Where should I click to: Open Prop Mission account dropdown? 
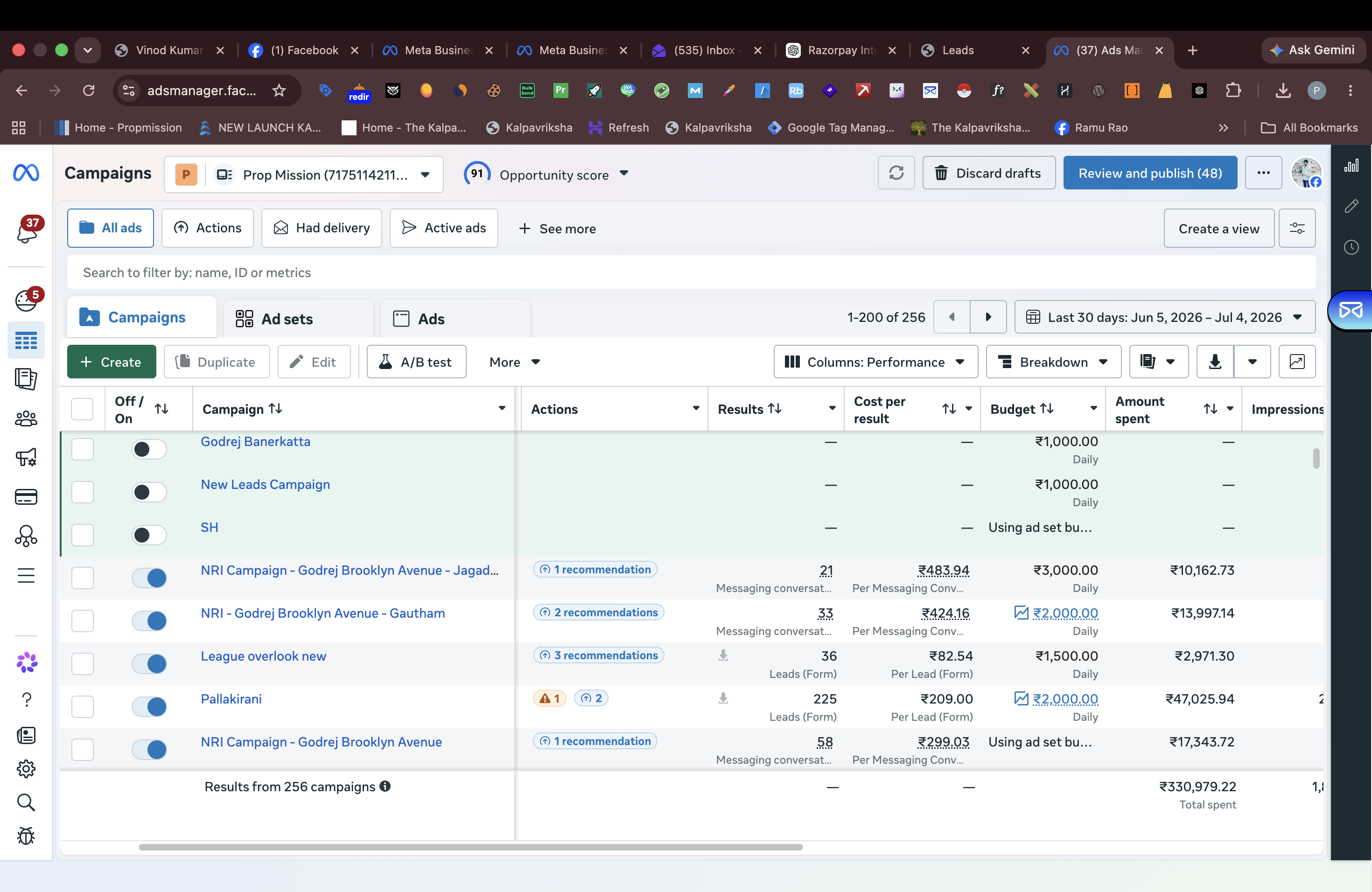[x=304, y=174]
